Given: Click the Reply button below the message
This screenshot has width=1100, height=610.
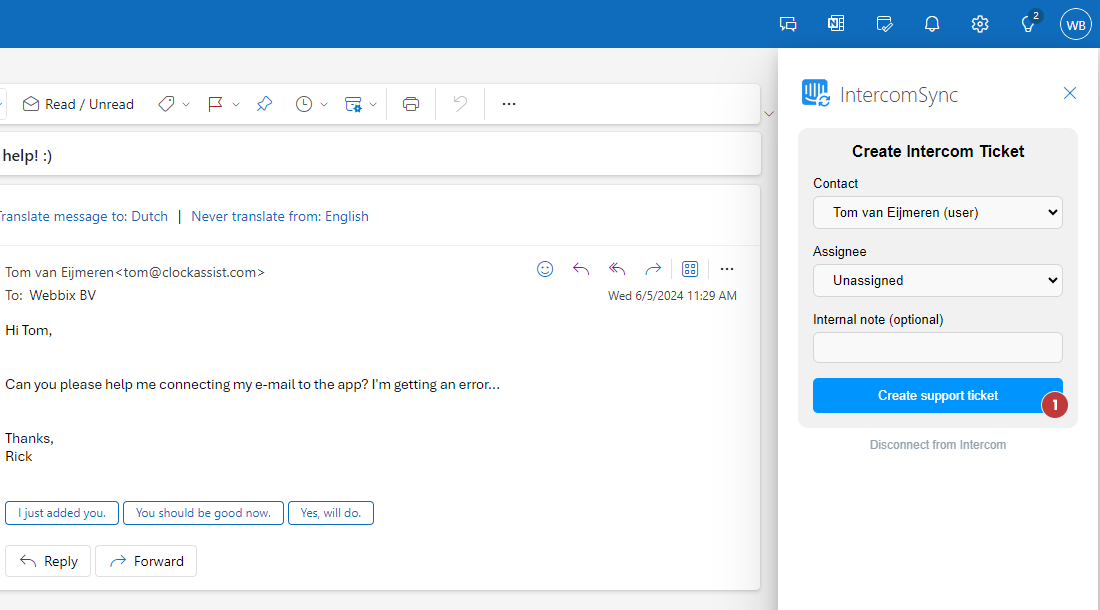Looking at the screenshot, I should point(48,561).
